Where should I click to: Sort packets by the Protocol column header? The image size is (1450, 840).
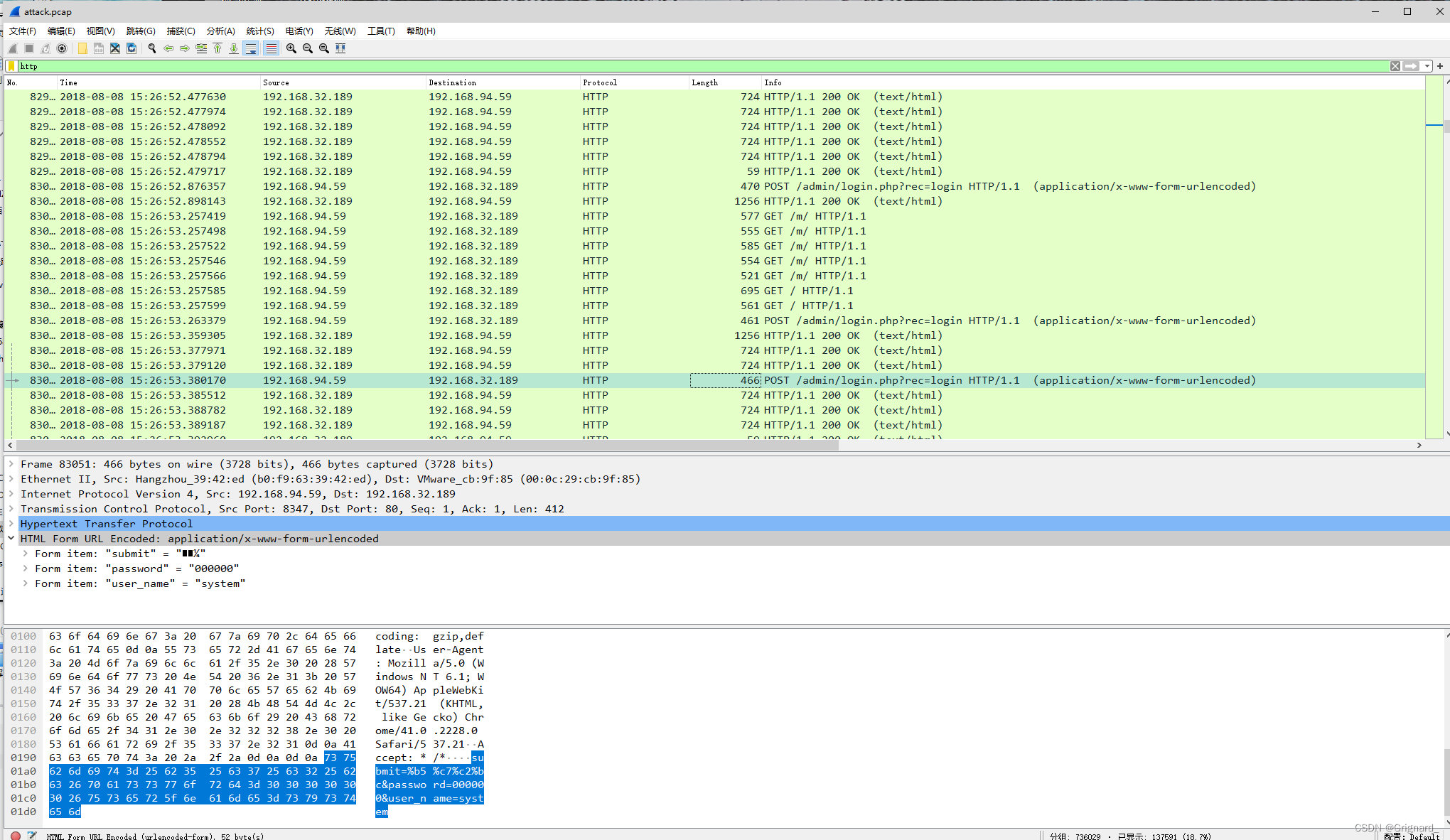[634, 82]
